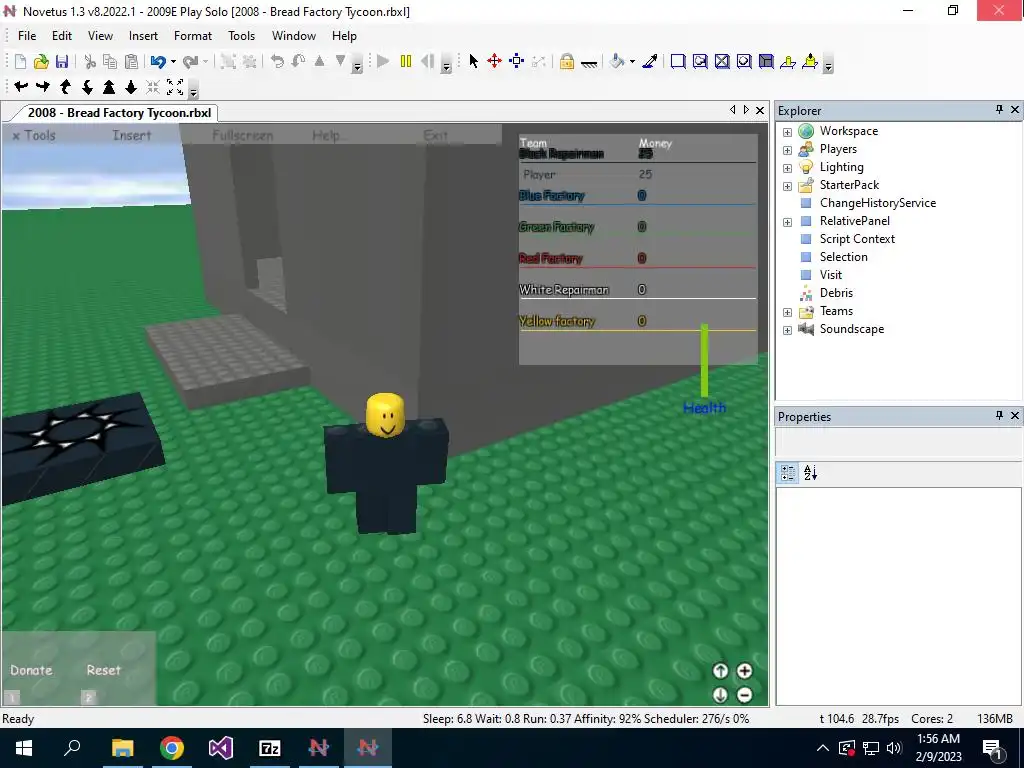This screenshot has width=1024, height=768.
Task: Select the dark filled square surface tool
Action: point(766,61)
